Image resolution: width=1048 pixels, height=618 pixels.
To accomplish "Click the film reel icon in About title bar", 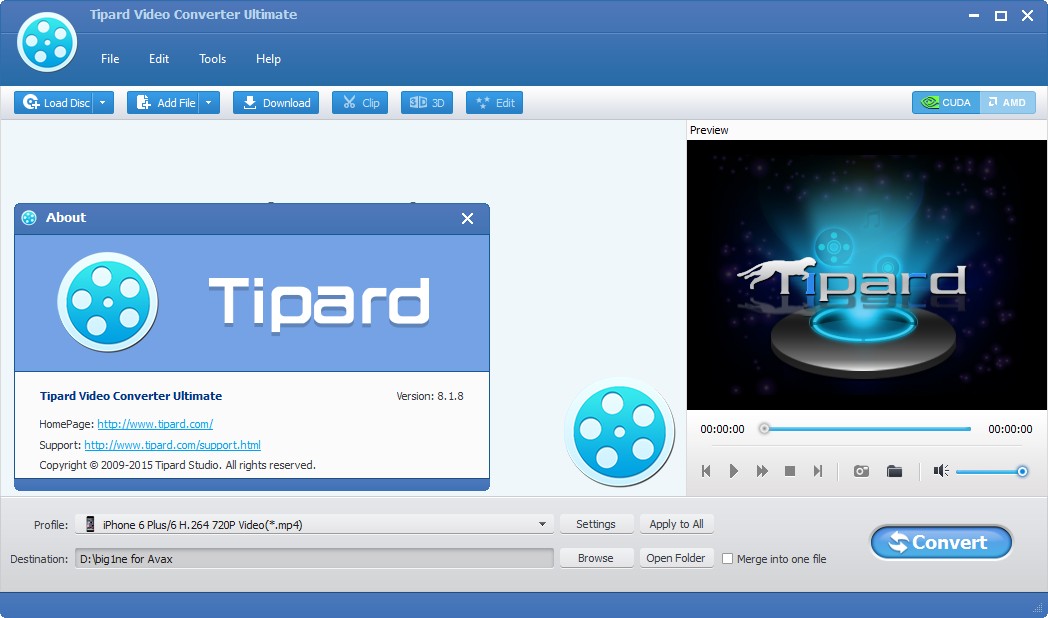I will pos(29,218).
